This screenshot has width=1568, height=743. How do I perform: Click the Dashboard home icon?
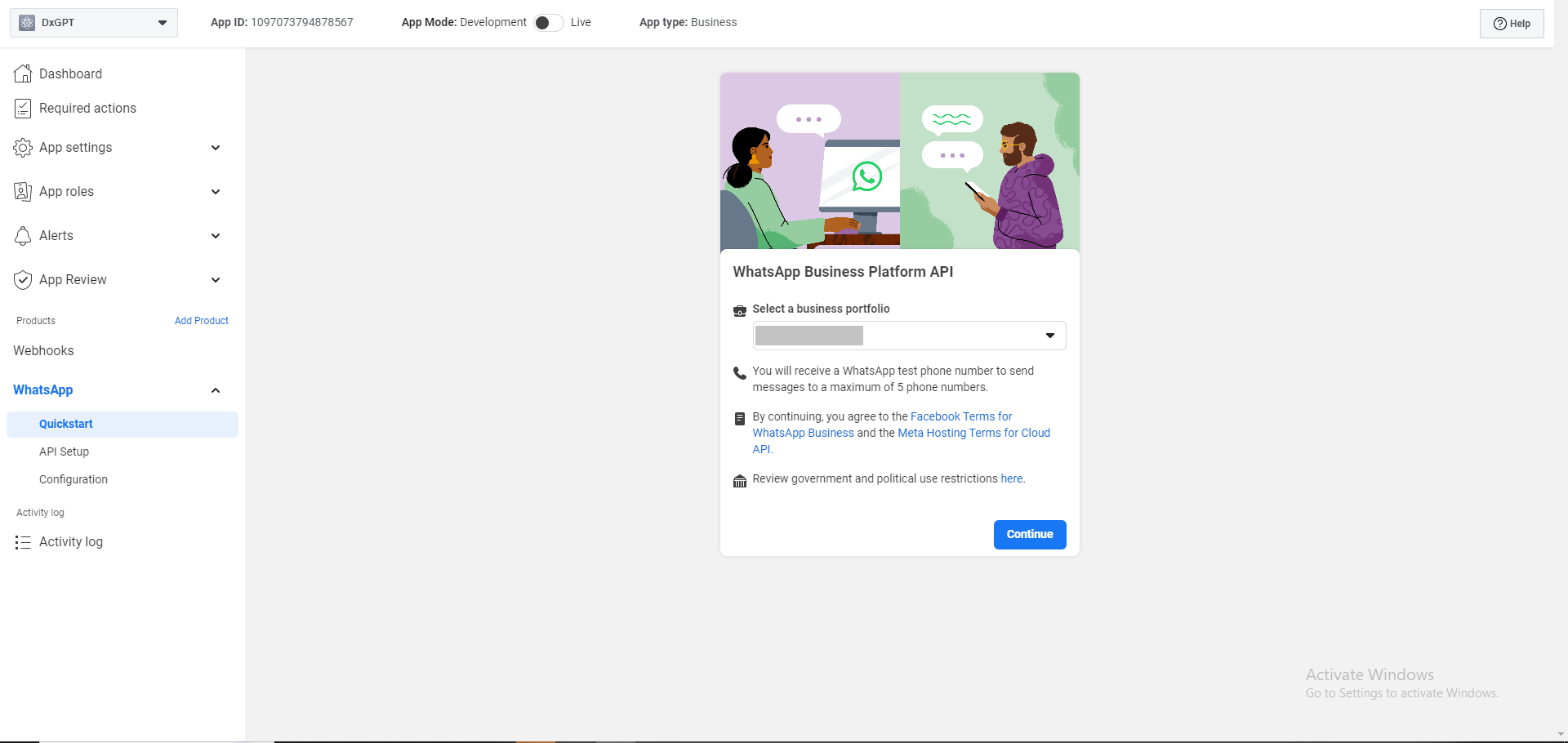pyautogui.click(x=23, y=73)
